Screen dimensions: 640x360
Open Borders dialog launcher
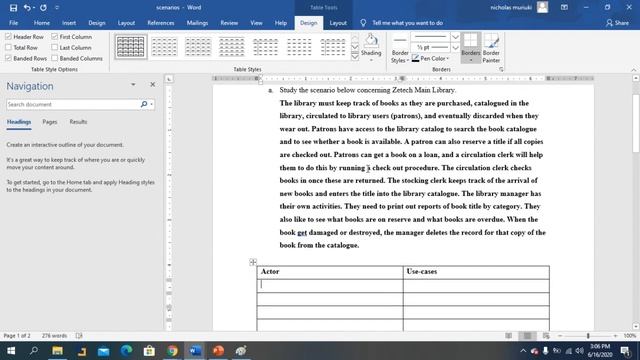tap(501, 69)
